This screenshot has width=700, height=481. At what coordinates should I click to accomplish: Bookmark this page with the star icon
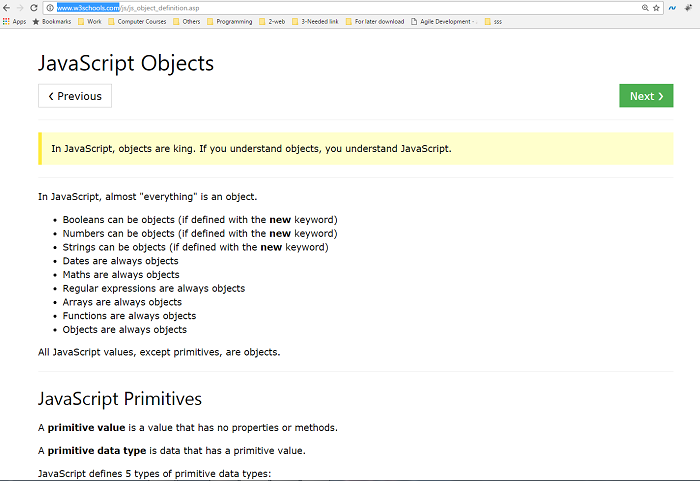(656, 8)
